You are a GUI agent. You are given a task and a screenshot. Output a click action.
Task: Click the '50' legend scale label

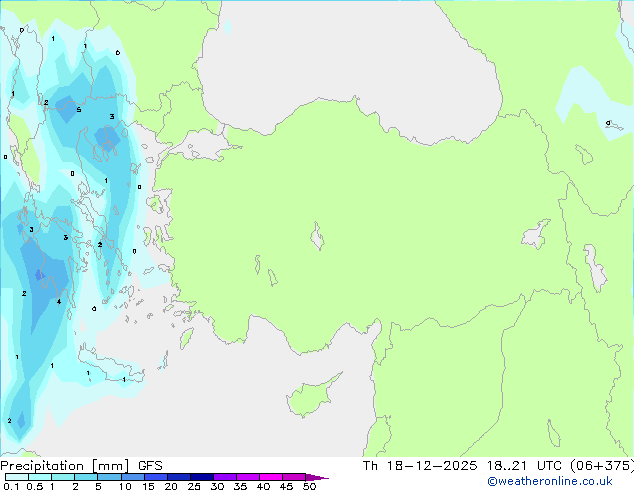(309, 486)
